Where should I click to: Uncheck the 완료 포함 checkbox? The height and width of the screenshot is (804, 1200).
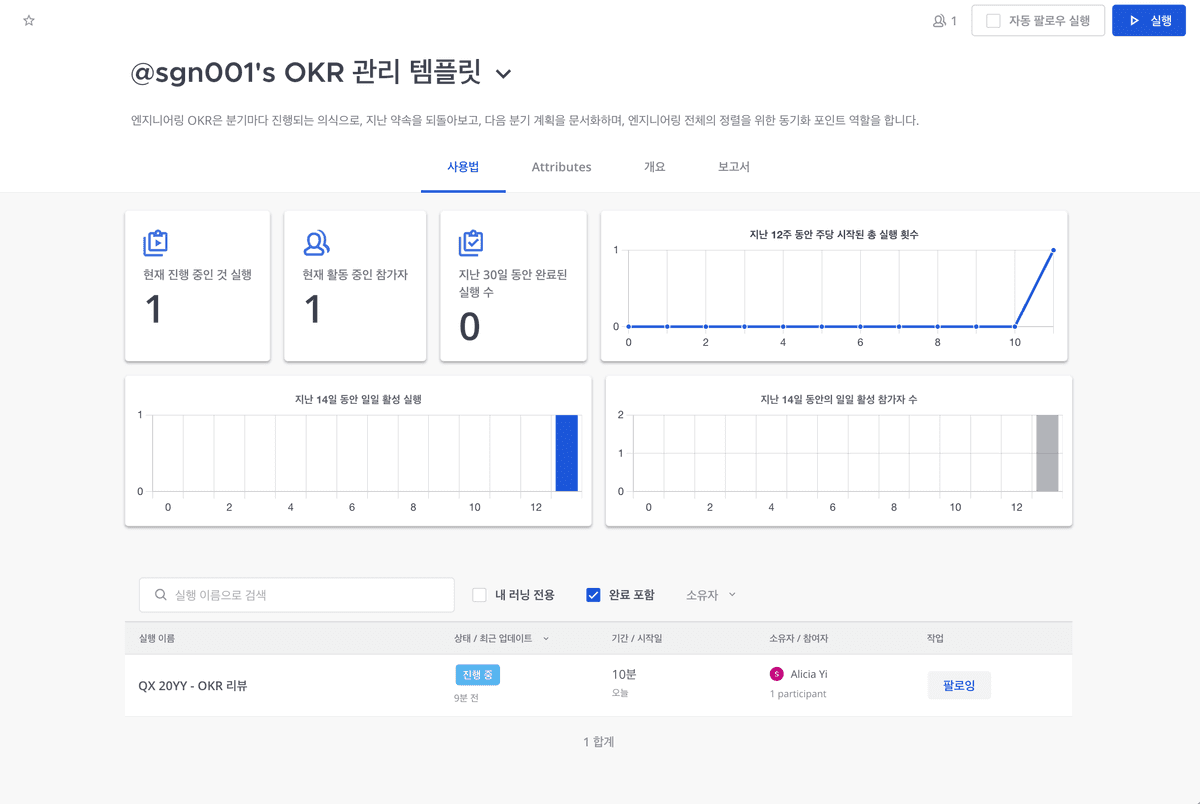593,595
